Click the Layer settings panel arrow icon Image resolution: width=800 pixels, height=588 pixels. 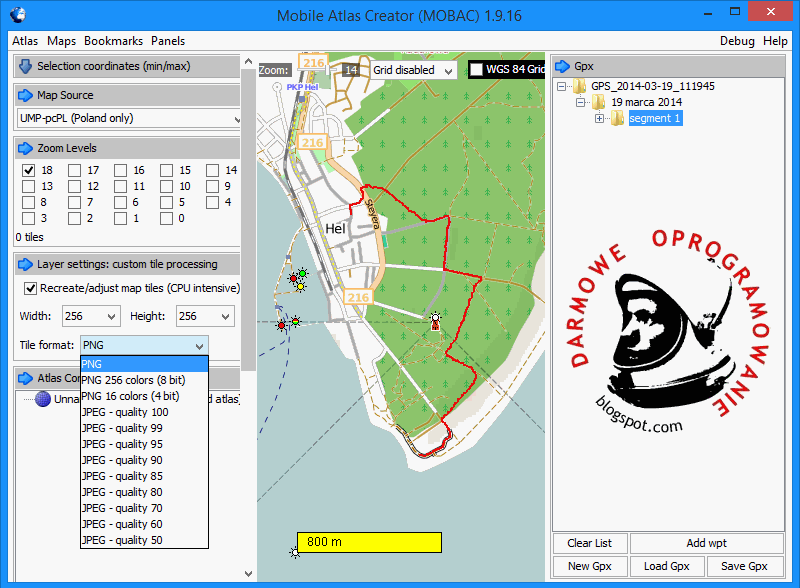[x=25, y=264]
